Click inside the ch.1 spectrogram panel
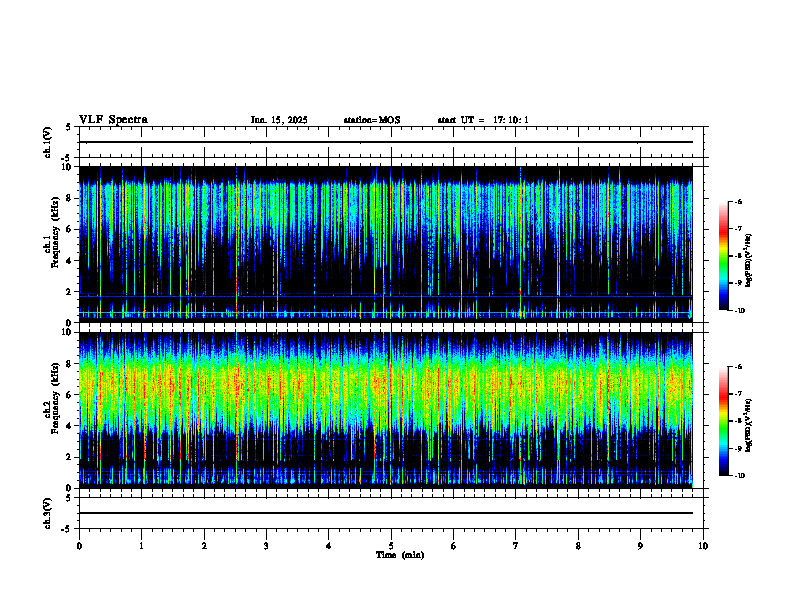This screenshot has height=612, width=792. [x=385, y=244]
